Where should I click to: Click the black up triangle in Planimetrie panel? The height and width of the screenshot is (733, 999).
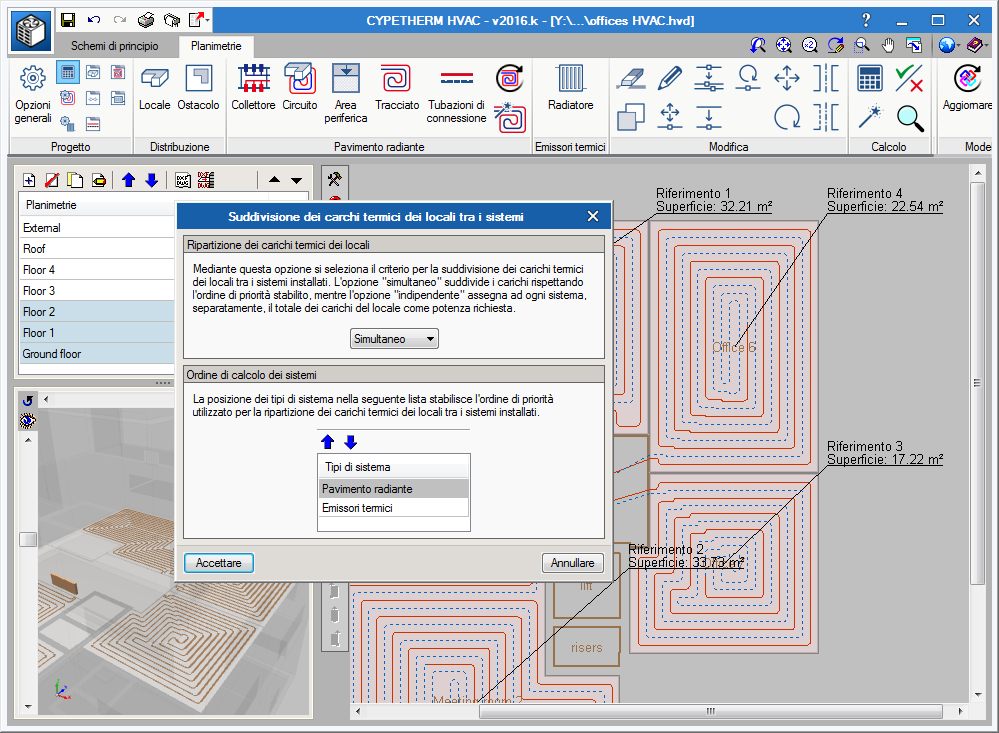coord(275,180)
